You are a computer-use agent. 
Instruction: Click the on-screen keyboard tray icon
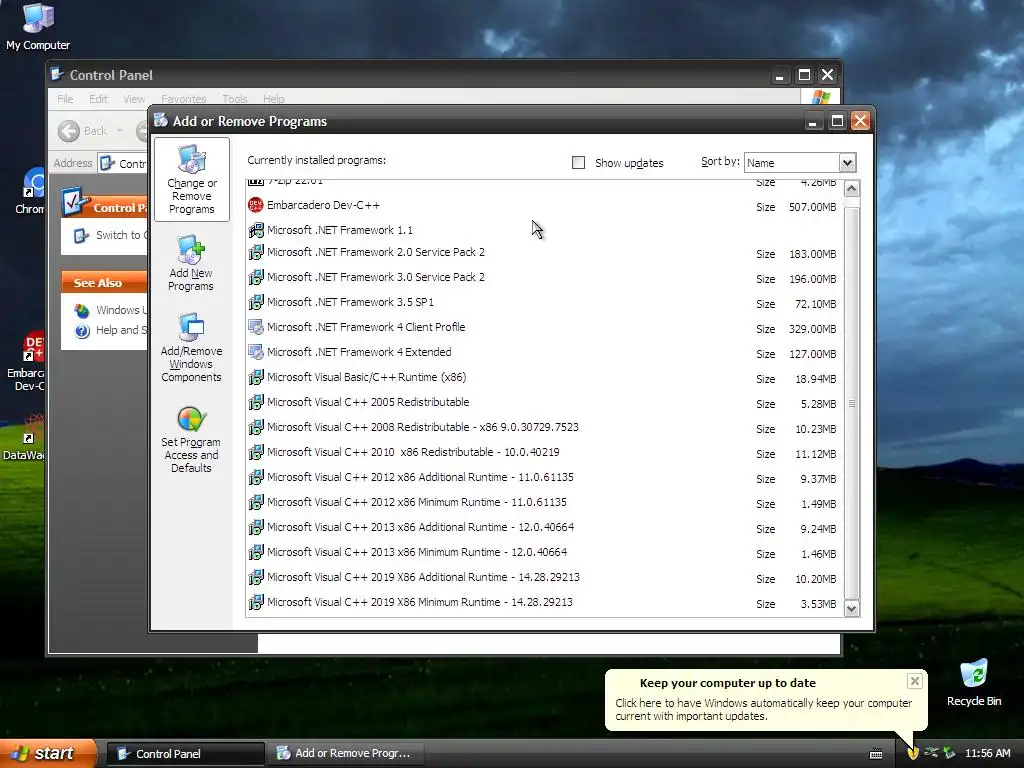(876, 754)
